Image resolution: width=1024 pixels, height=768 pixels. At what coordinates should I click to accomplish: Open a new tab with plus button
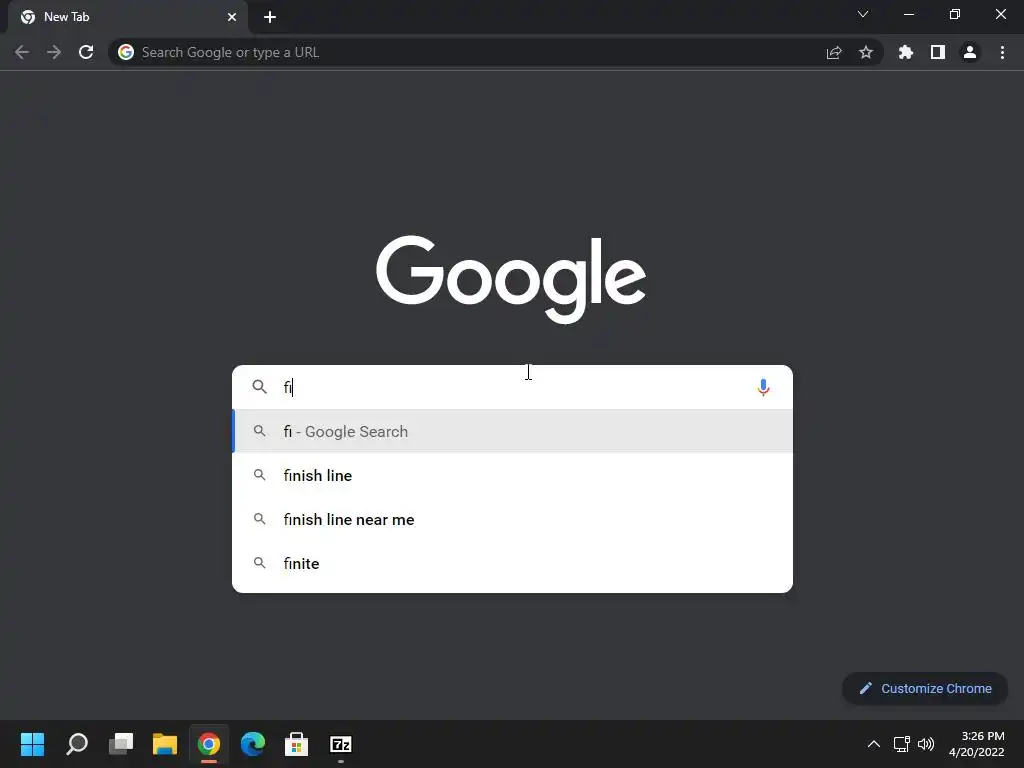[x=270, y=17]
